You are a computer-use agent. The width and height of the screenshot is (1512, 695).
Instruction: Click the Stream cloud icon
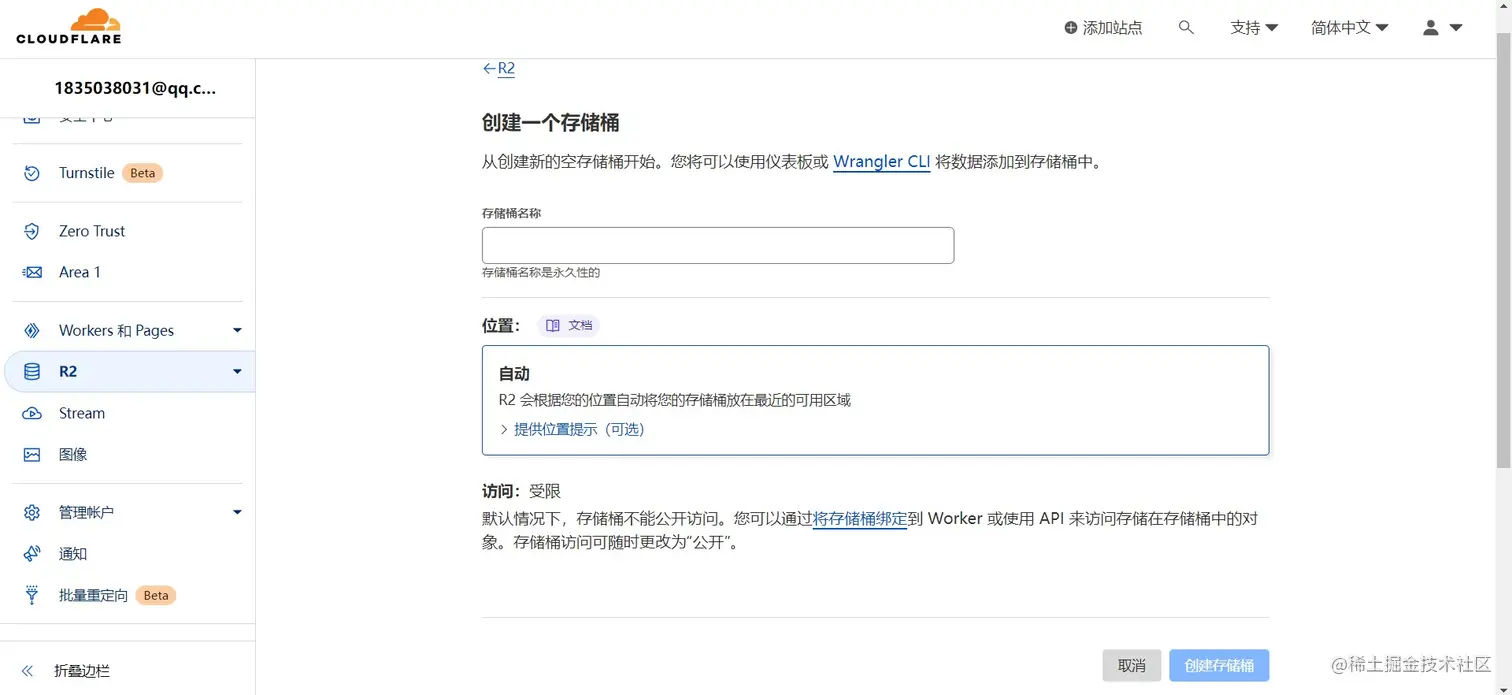32,413
